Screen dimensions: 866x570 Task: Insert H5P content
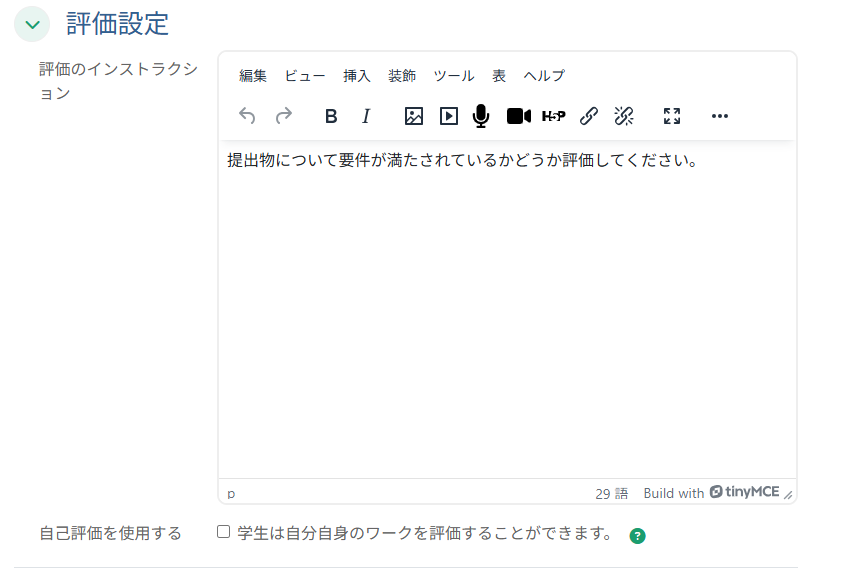[553, 116]
